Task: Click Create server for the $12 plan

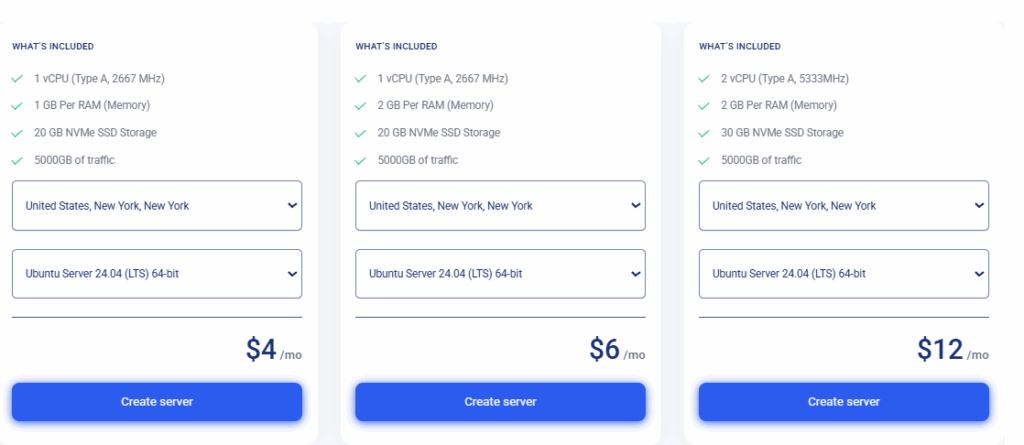Action: click(x=843, y=402)
